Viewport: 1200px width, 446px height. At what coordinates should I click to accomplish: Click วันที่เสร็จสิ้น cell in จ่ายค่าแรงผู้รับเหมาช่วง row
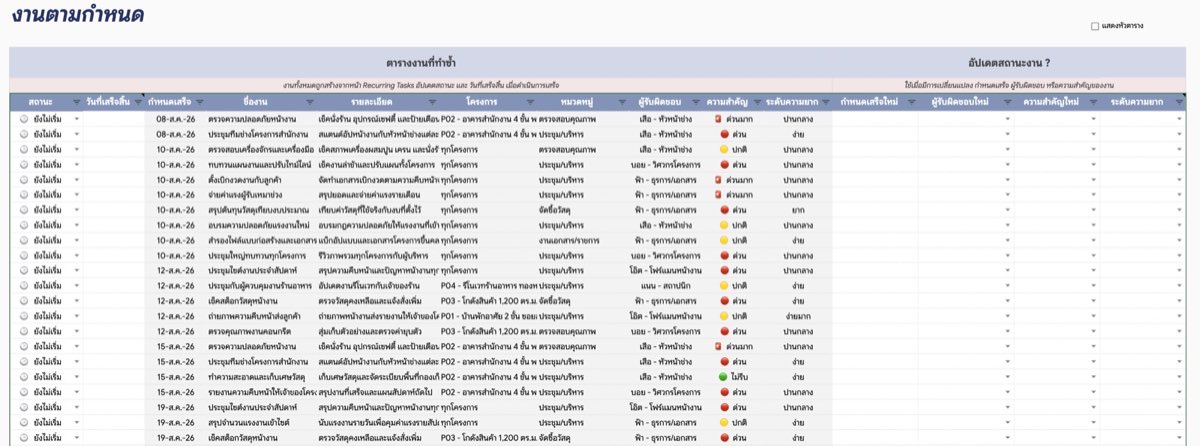tap(112, 195)
